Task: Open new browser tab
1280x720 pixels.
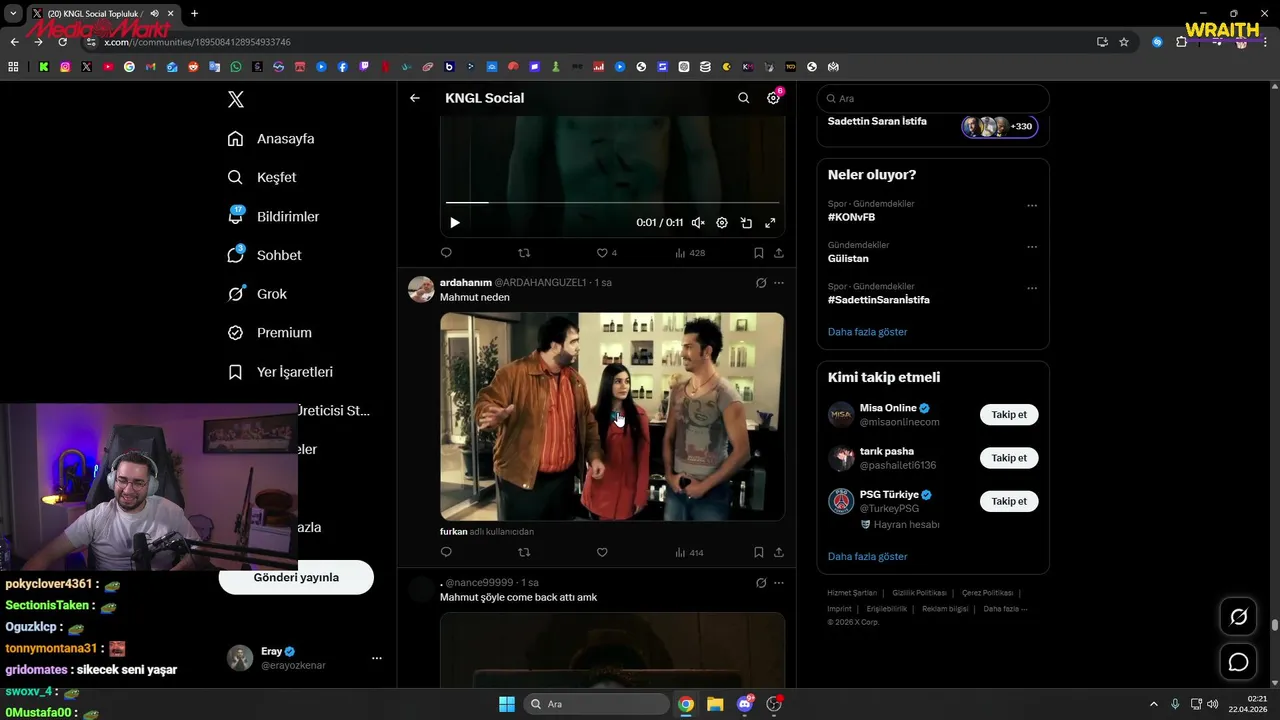Action: tap(194, 13)
